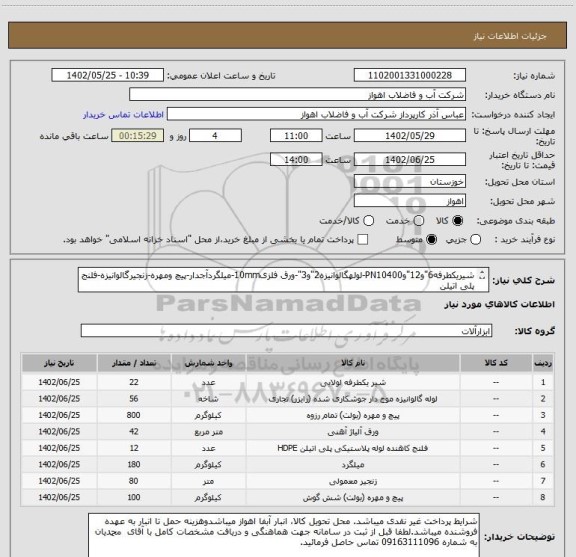This screenshot has width=576, height=557.
Task: Click the row شیر یکطرفه لولایی
Action: 287,382
